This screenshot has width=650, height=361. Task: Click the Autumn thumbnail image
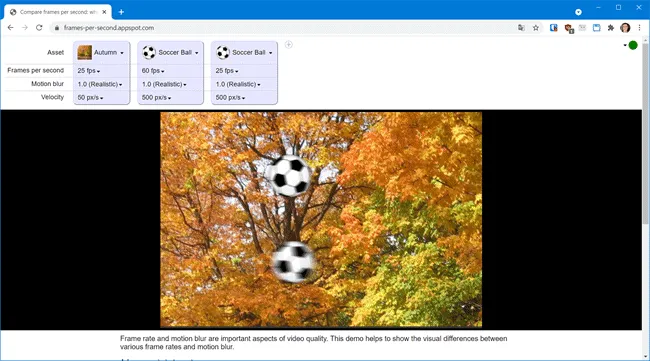coord(85,53)
